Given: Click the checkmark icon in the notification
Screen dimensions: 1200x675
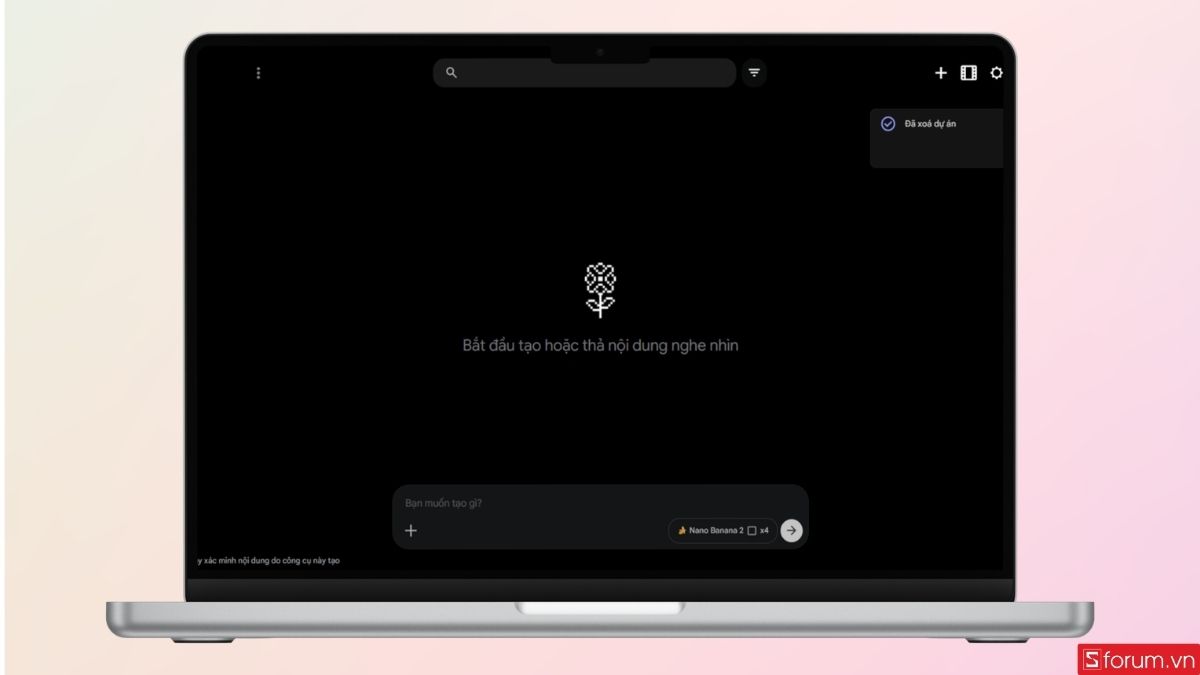Looking at the screenshot, I should point(887,124).
